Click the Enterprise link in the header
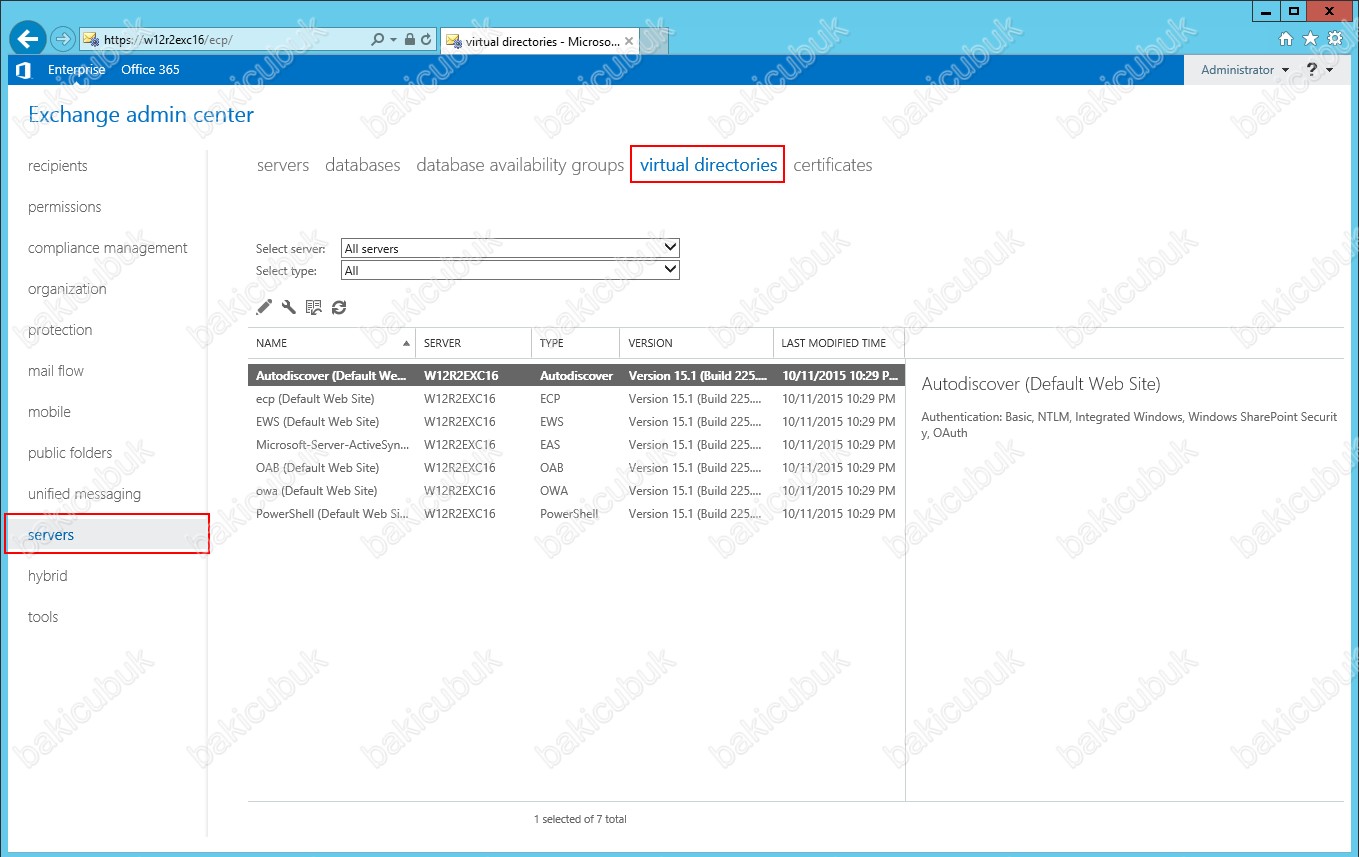The height and width of the screenshot is (857, 1359). point(76,70)
